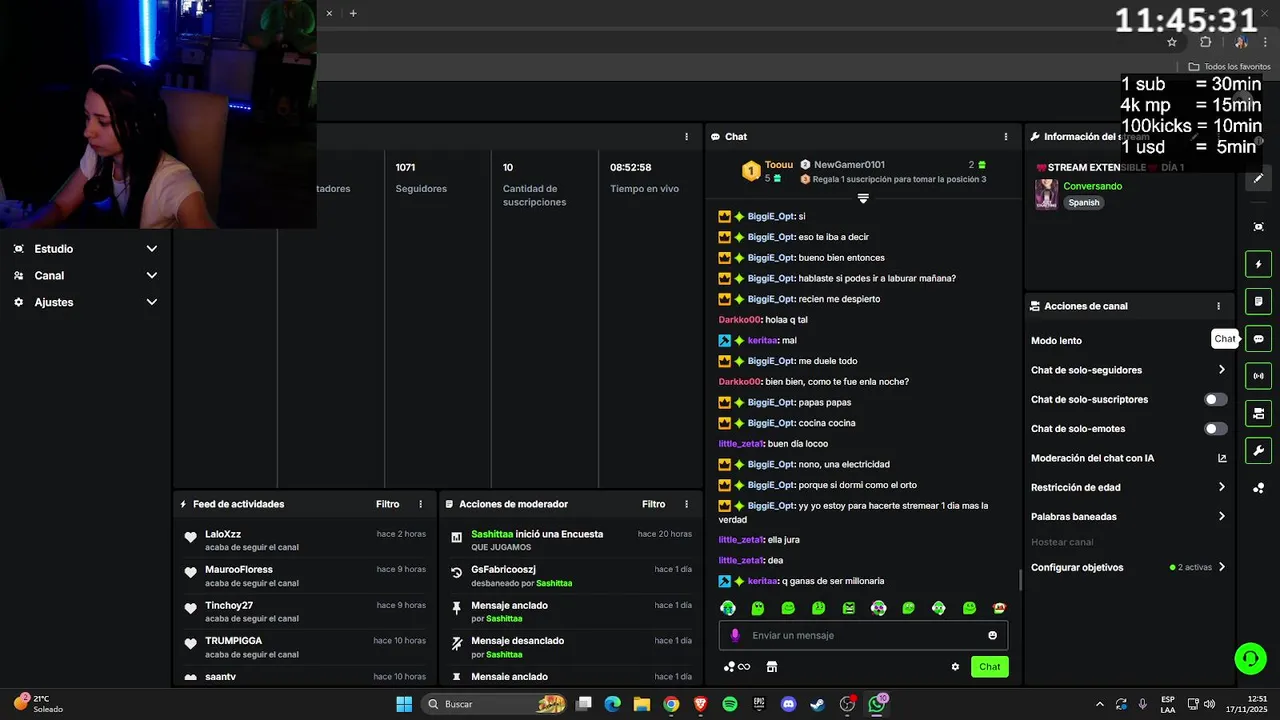Open Palabras baneadas options arrow
1280x720 pixels.
tap(1221, 517)
